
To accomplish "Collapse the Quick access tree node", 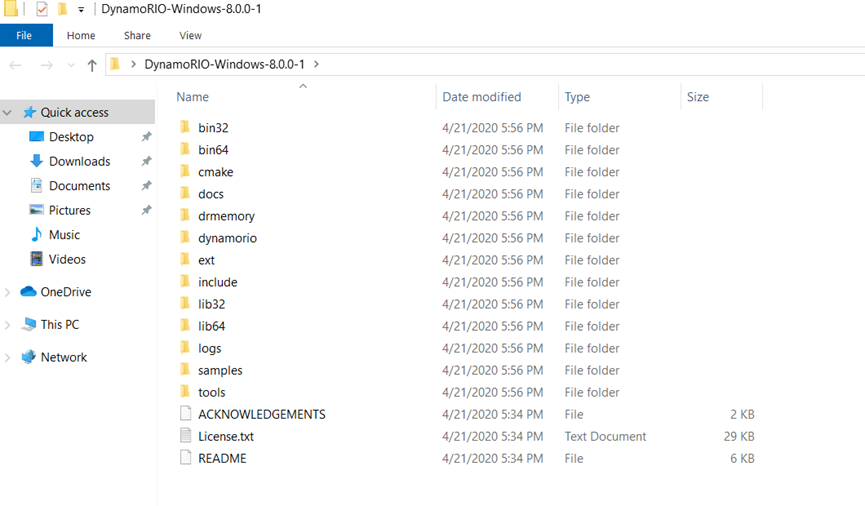I will tap(7, 113).
